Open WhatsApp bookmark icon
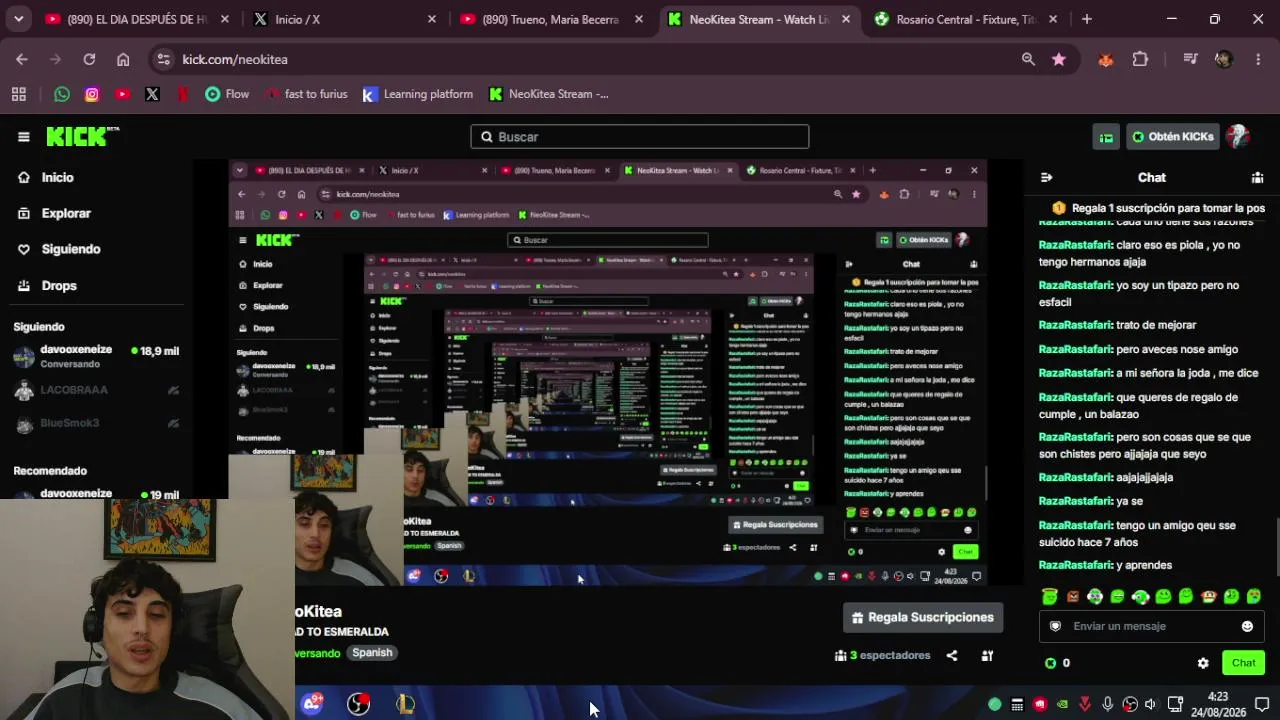Image resolution: width=1280 pixels, height=720 pixels. (x=62, y=94)
